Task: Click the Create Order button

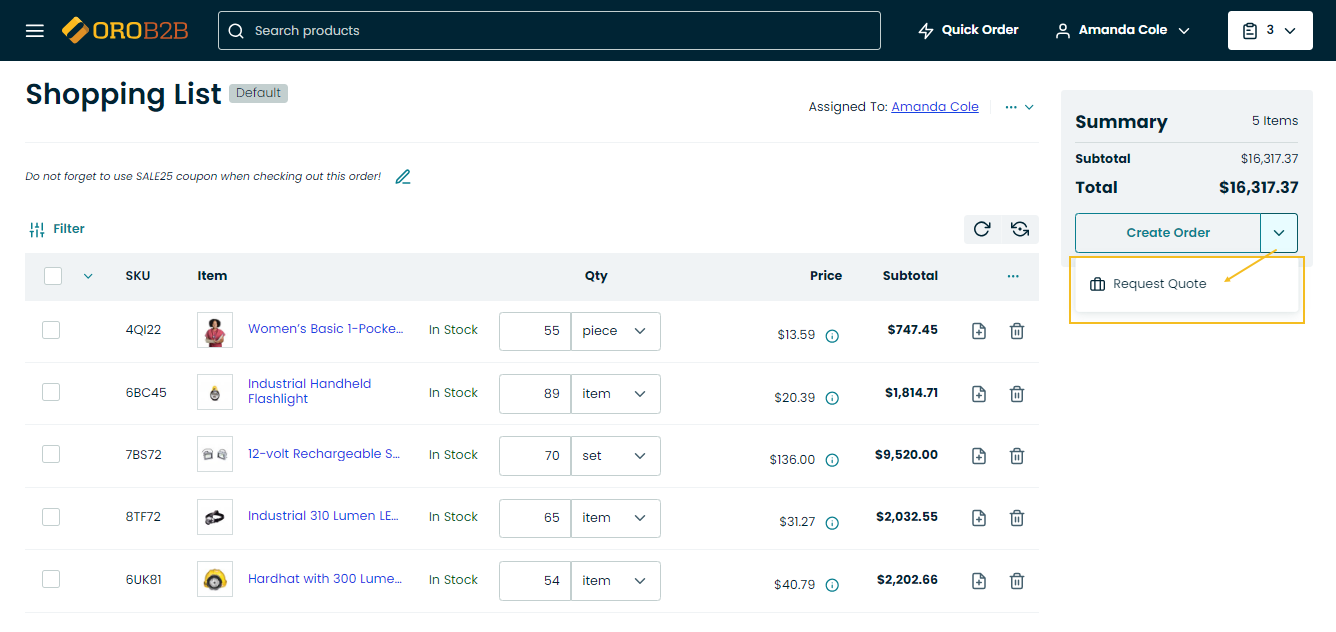Action: click(x=1167, y=233)
